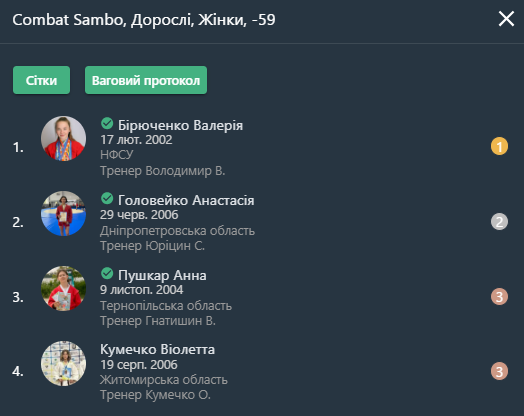Open Бірюченко Валерія's profile photo

click(63, 138)
